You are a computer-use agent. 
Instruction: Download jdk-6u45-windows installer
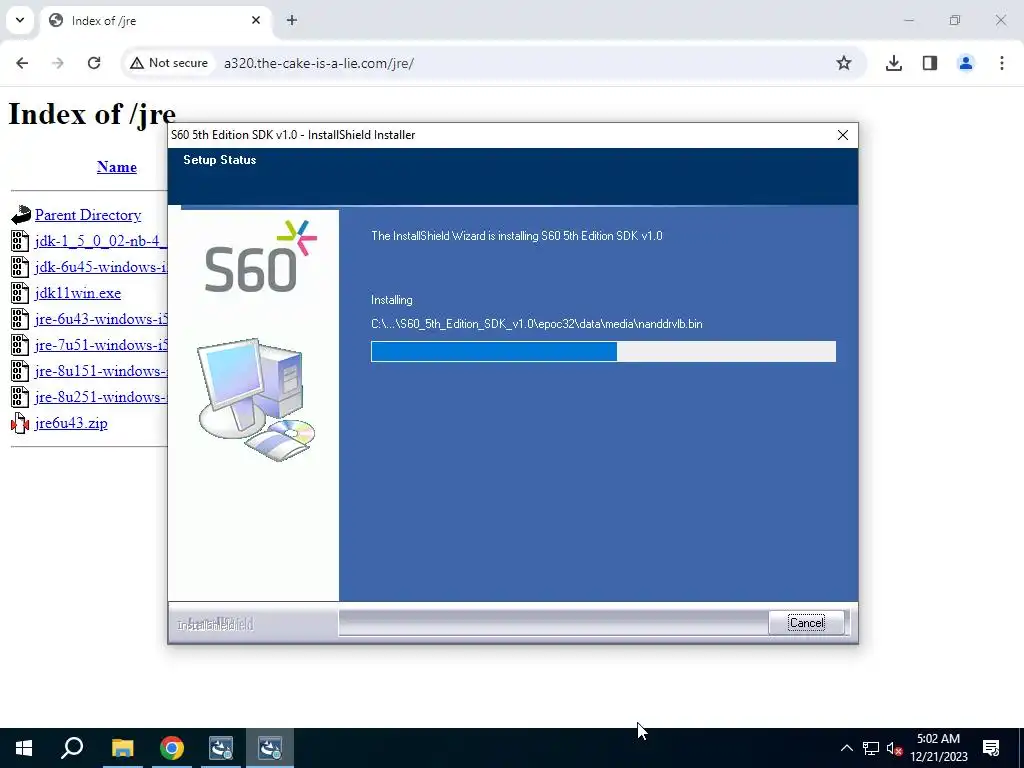[x=101, y=267]
